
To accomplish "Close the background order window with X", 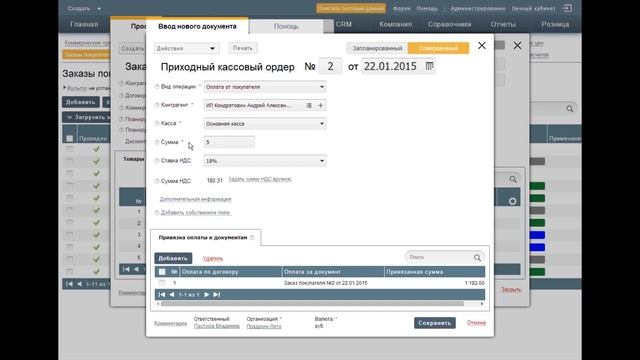I will point(517,45).
